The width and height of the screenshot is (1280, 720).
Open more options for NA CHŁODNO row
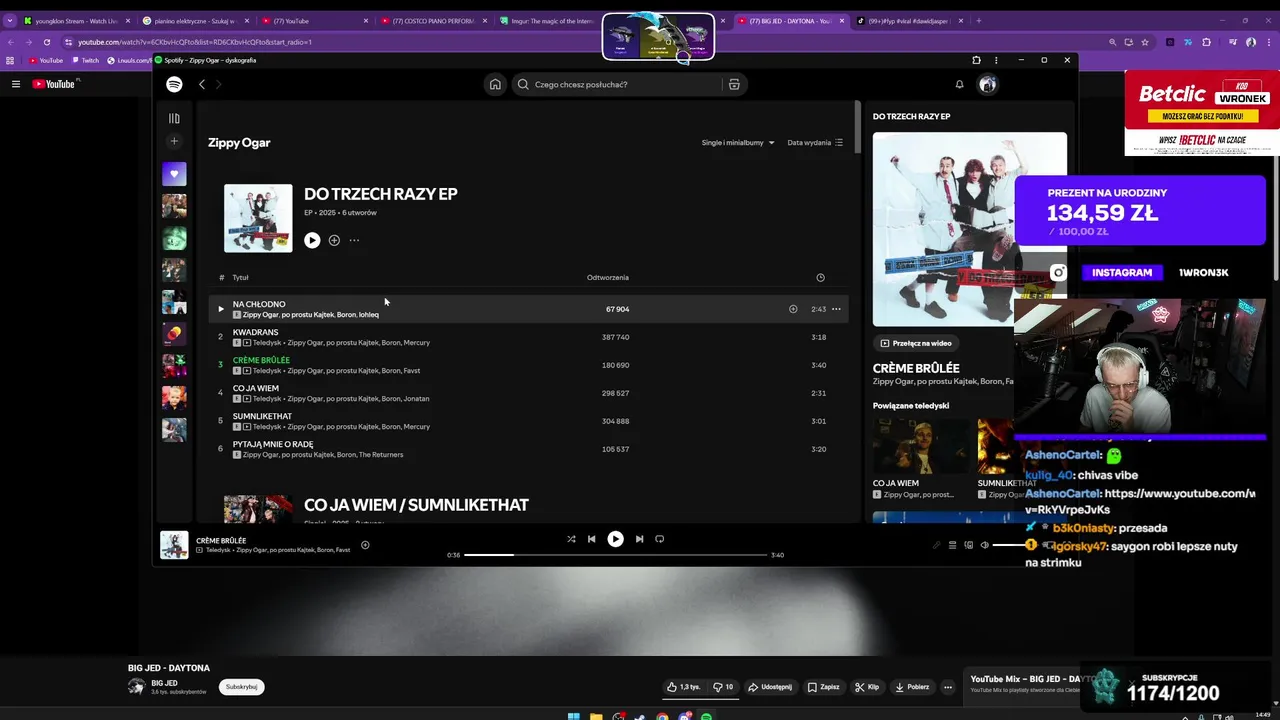pyautogui.click(x=836, y=309)
